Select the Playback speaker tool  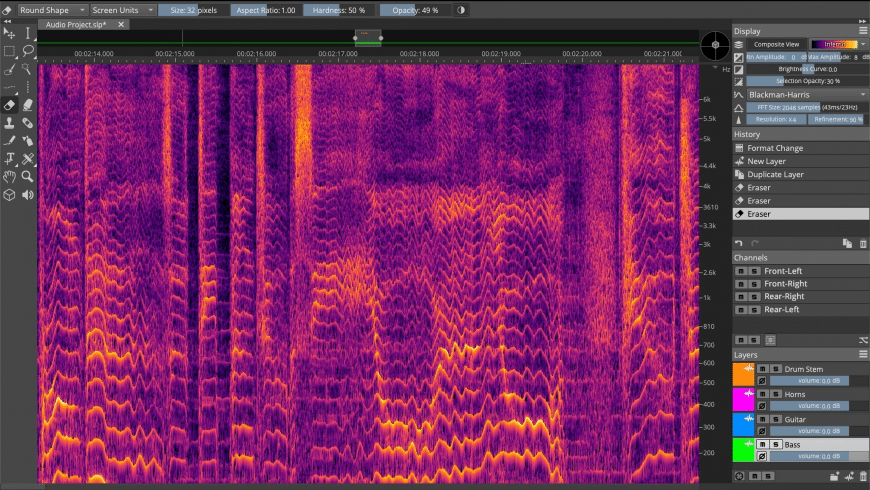click(28, 194)
